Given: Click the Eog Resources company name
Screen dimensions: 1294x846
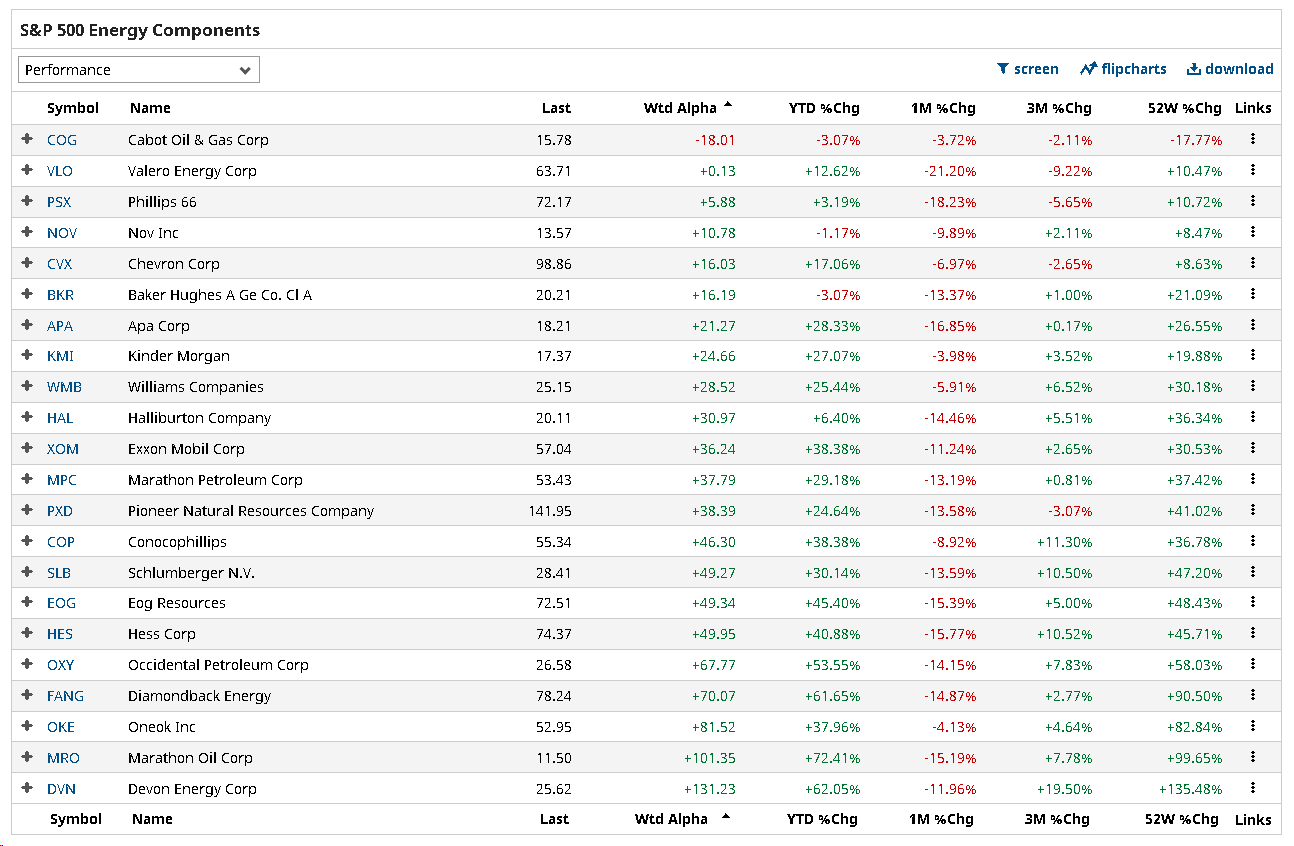Looking at the screenshot, I should click(177, 603).
